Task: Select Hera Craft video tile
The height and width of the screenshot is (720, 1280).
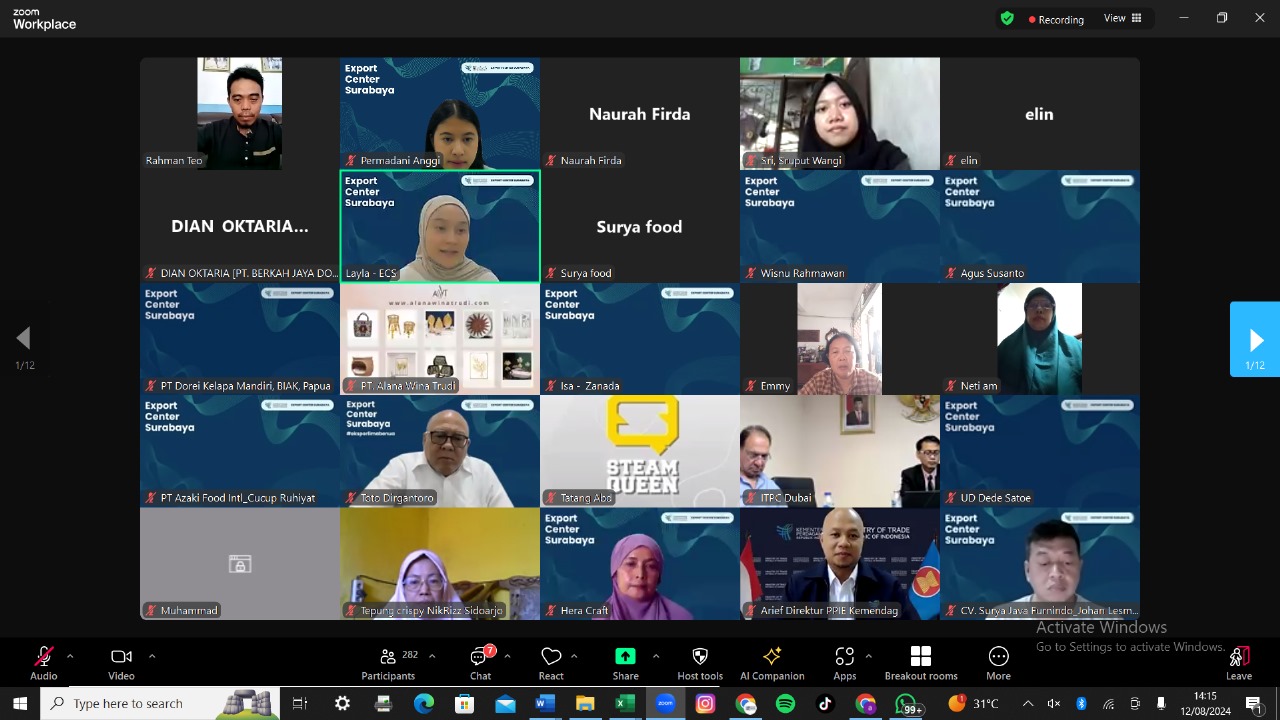Action: click(640, 564)
